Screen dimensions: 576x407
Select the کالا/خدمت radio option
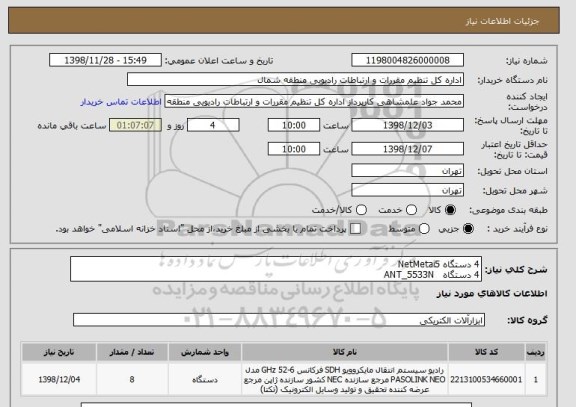coord(361,210)
